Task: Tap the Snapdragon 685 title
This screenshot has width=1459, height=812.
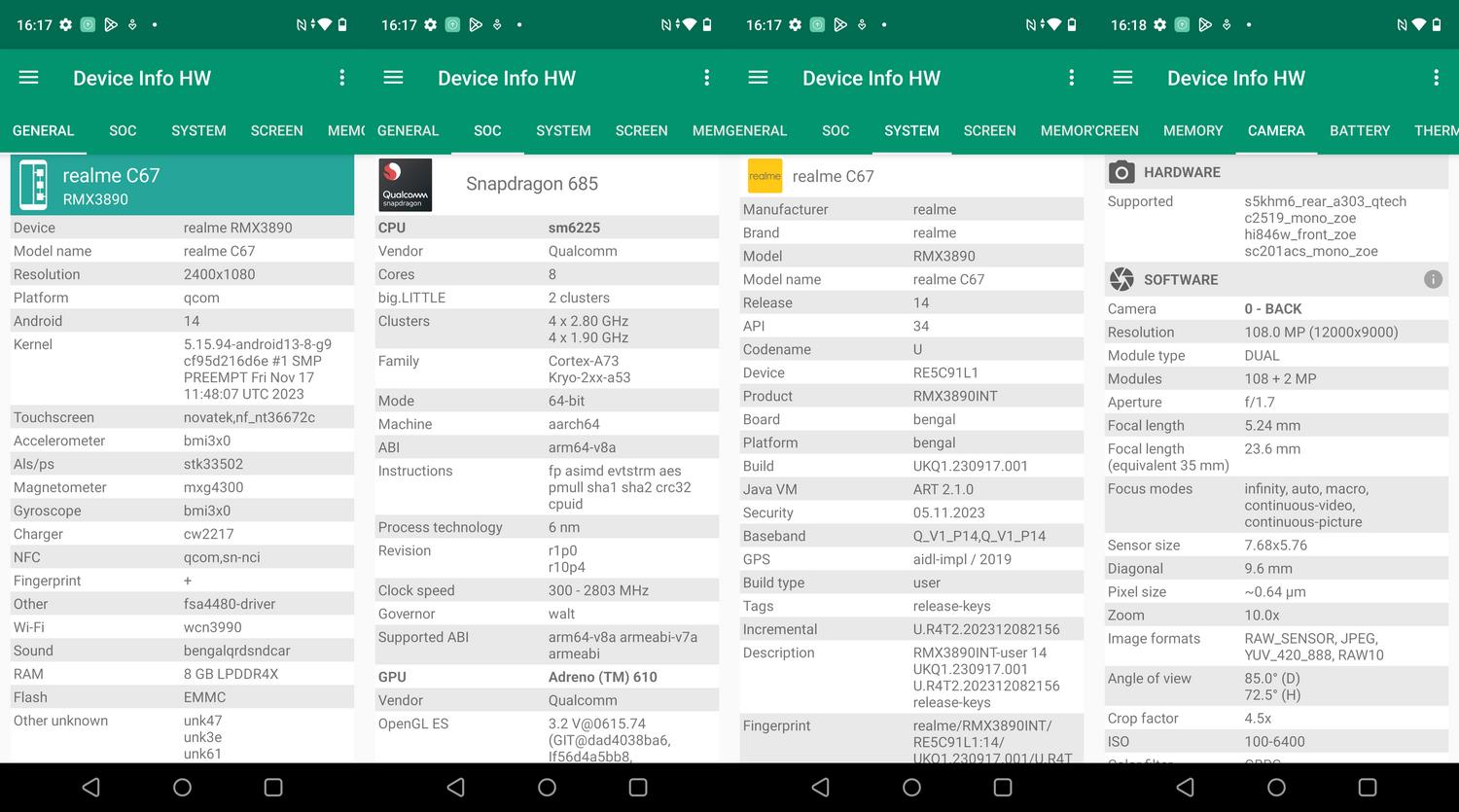Action: [532, 184]
